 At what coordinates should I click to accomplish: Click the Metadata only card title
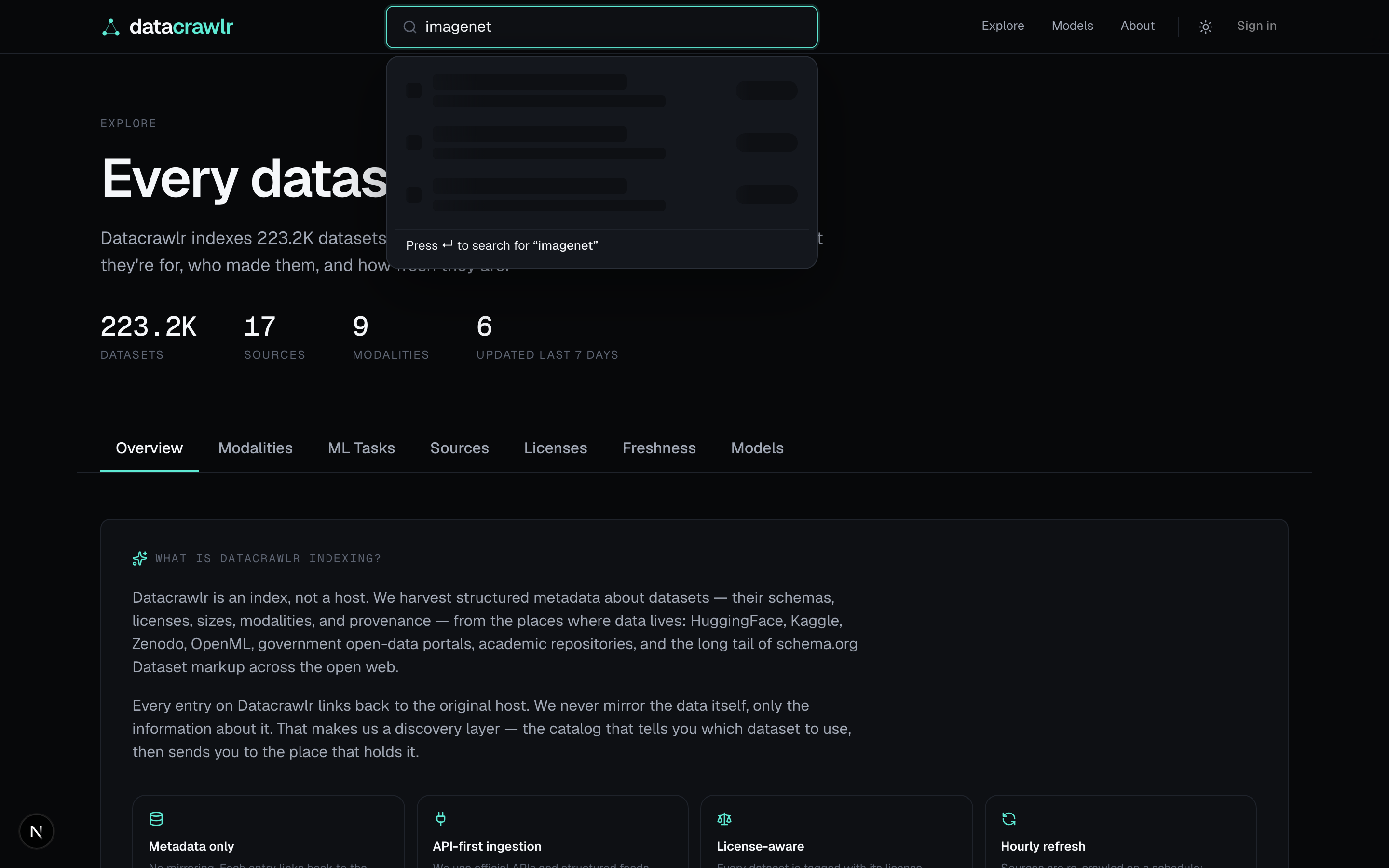point(191,846)
